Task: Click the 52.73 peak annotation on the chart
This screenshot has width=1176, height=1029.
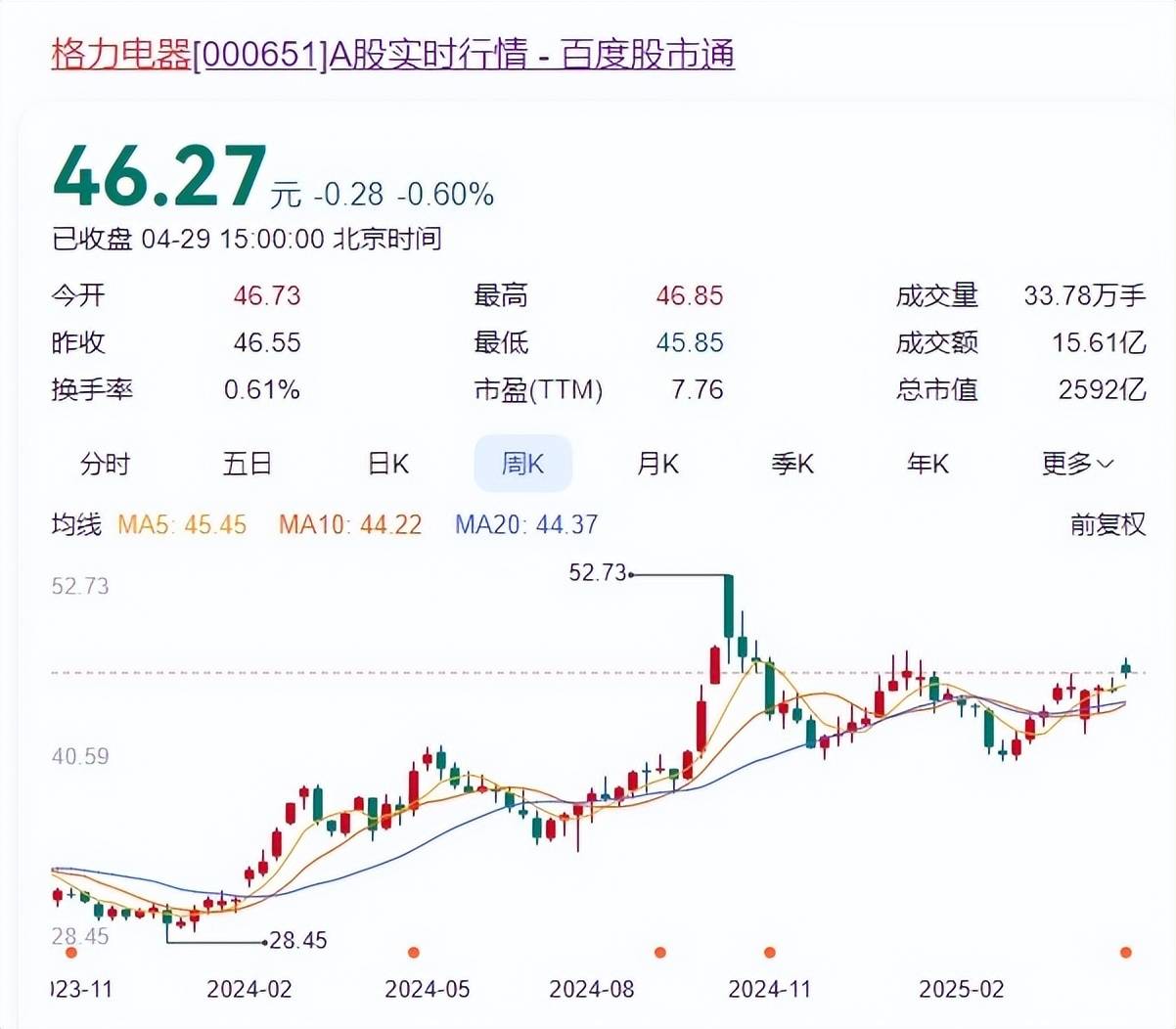Action: pos(598,572)
